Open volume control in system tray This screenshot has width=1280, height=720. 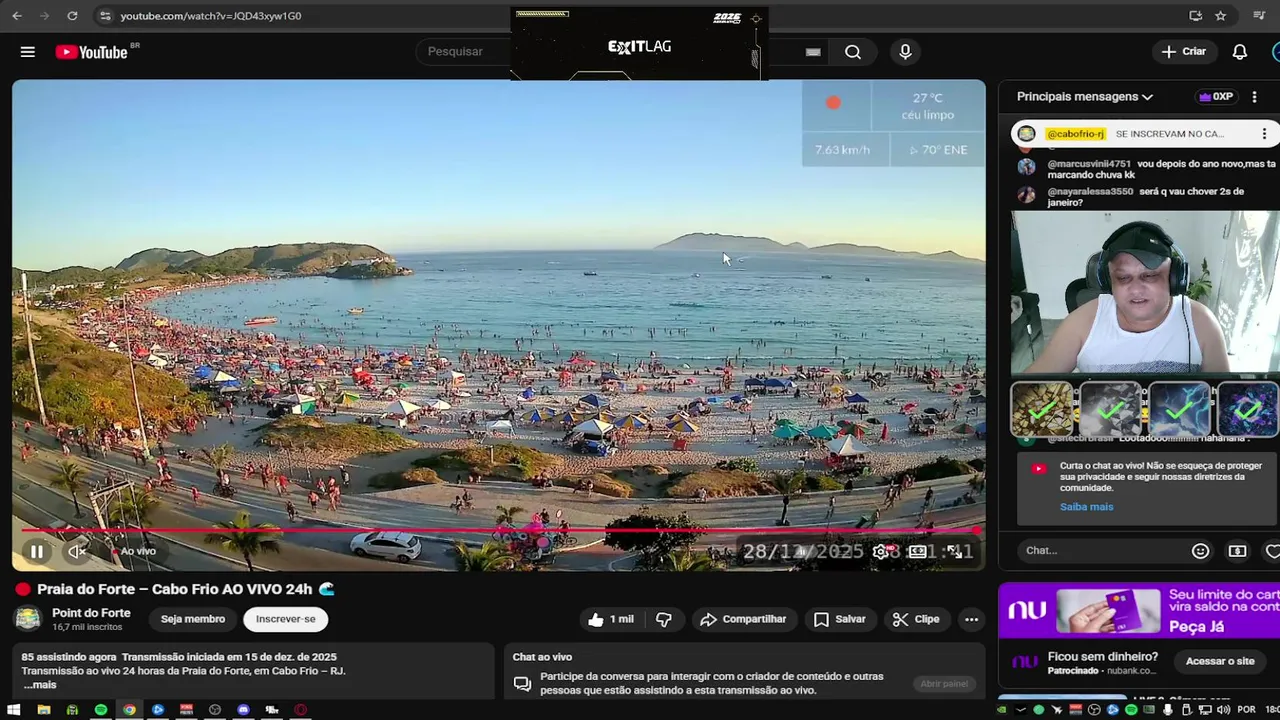[1224, 710]
